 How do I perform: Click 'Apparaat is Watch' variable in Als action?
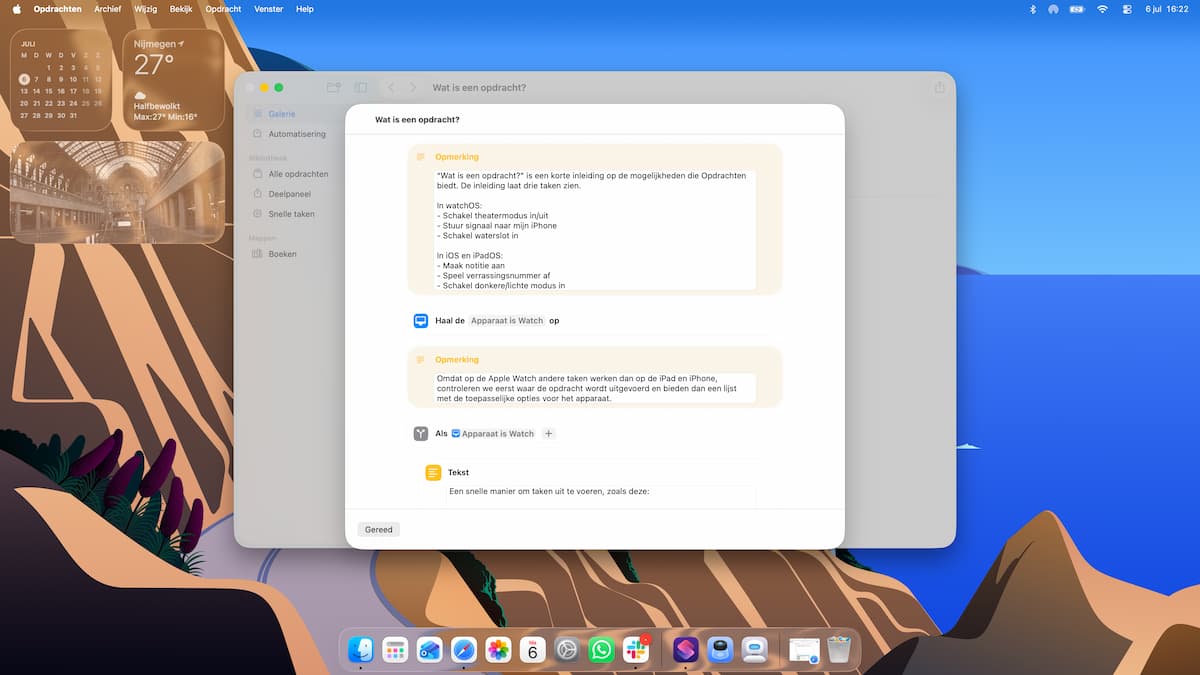[493, 434]
